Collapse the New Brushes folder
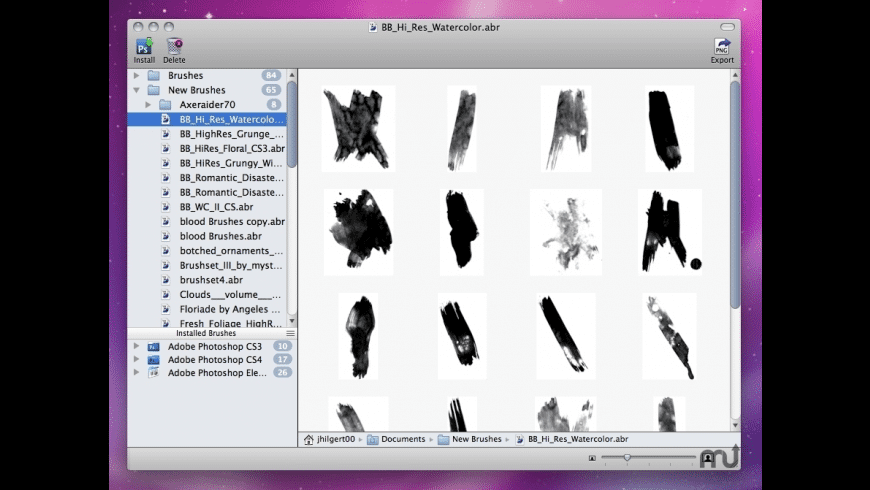The image size is (870, 490). (x=137, y=90)
